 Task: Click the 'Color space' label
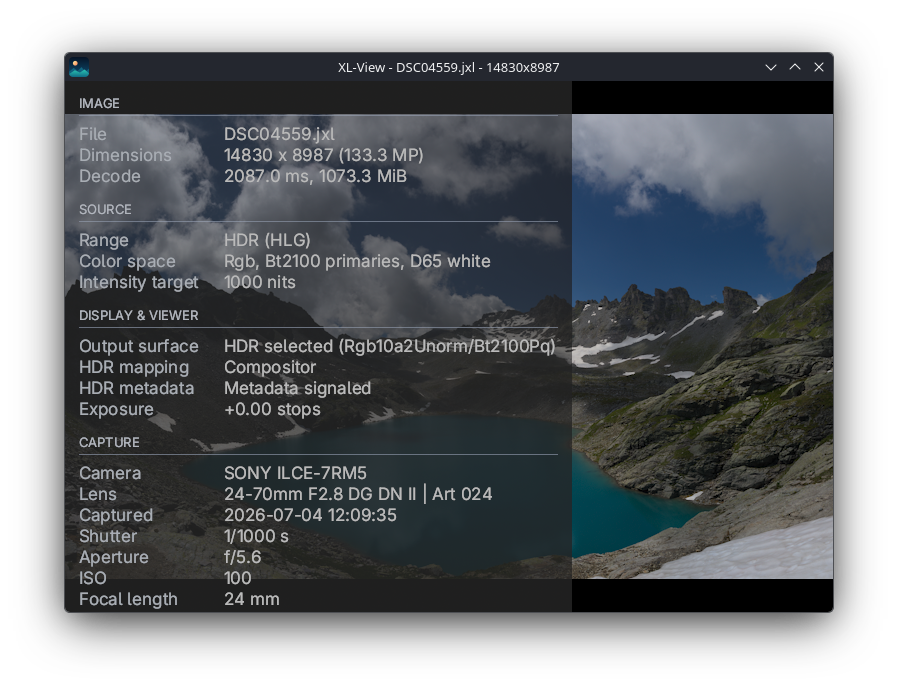pos(127,261)
